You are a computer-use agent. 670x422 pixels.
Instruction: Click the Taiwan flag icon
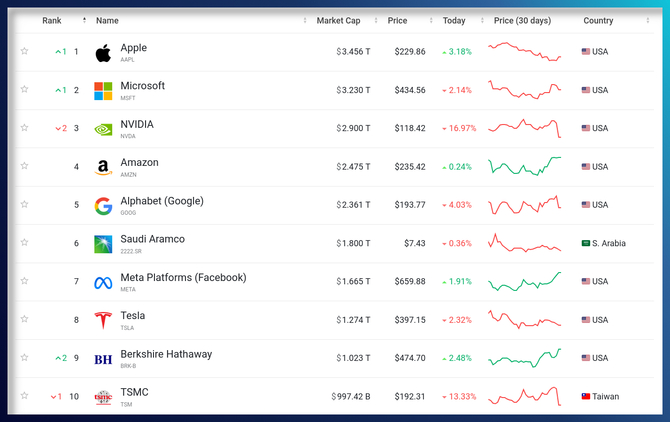(x=586, y=396)
